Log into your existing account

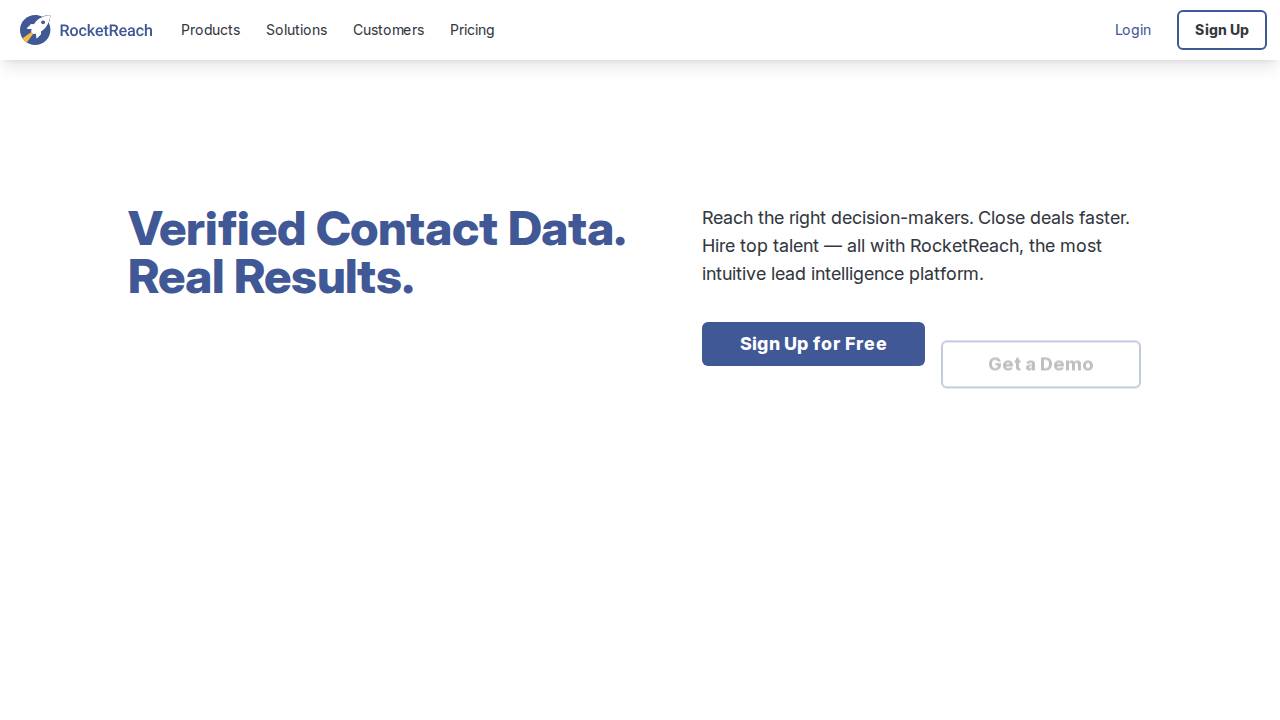pyautogui.click(x=1133, y=30)
